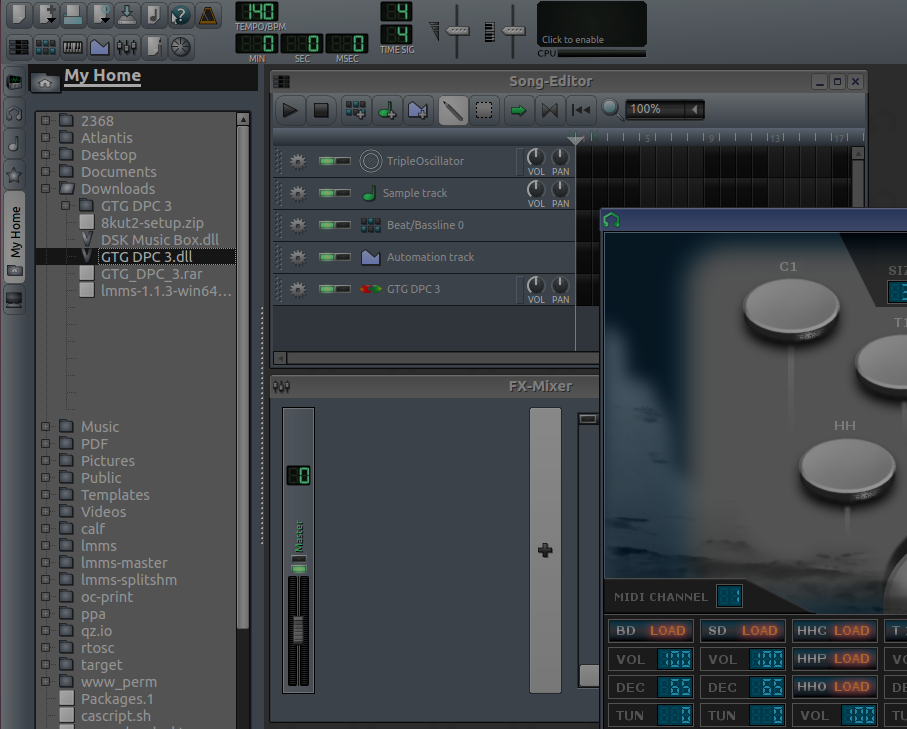Adjust the Master channel volume fader

[x=298, y=629]
